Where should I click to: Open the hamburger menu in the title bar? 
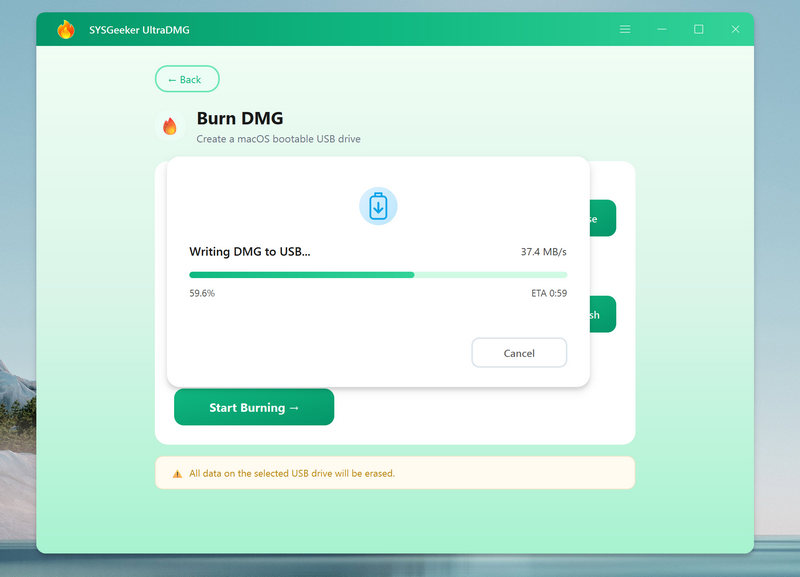coord(625,30)
